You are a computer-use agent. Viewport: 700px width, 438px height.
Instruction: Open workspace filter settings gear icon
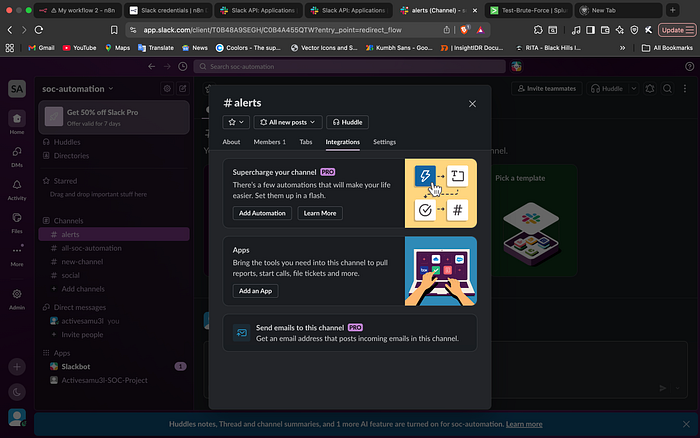tap(167, 88)
